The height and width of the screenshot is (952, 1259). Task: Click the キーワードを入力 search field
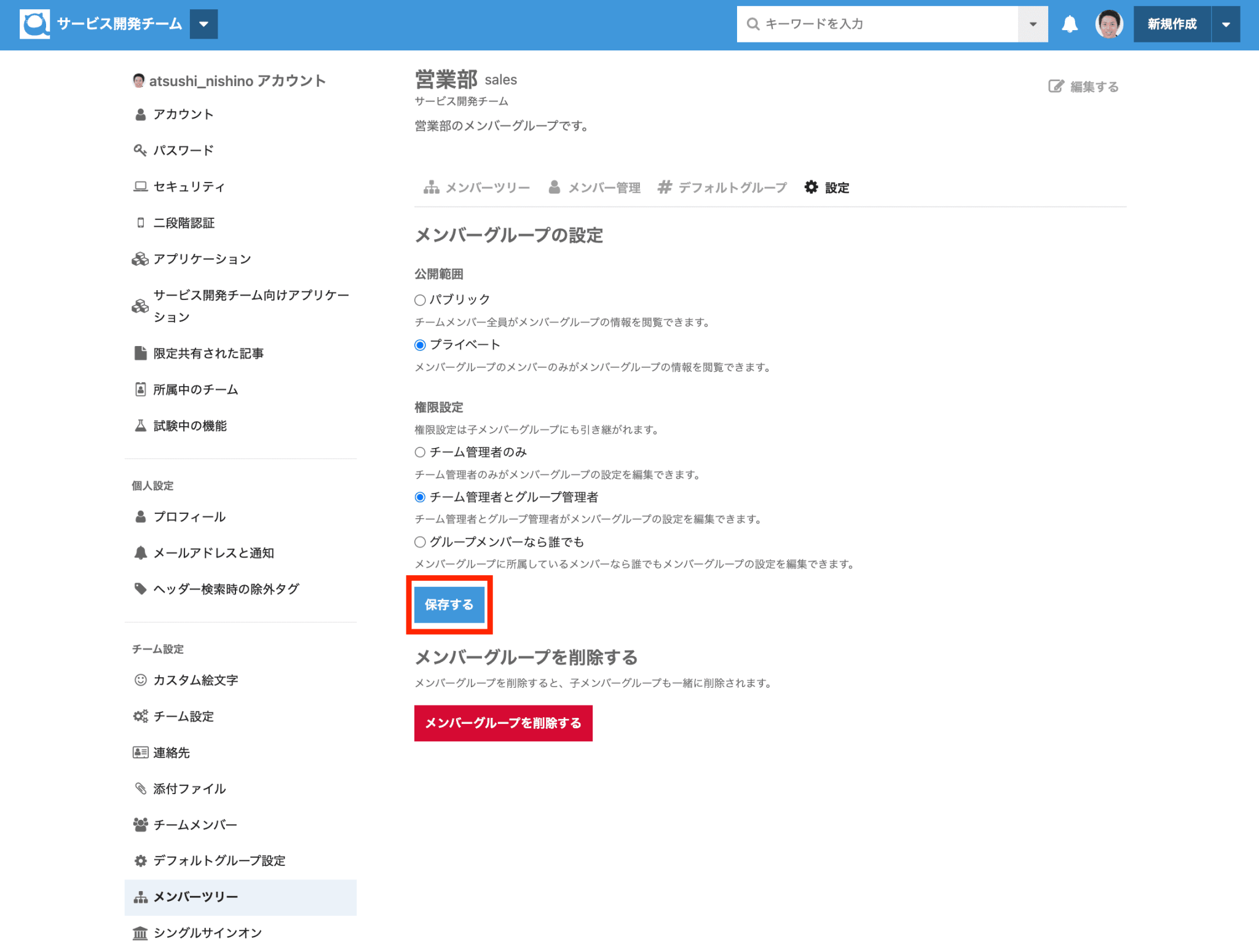pyautogui.click(x=878, y=24)
